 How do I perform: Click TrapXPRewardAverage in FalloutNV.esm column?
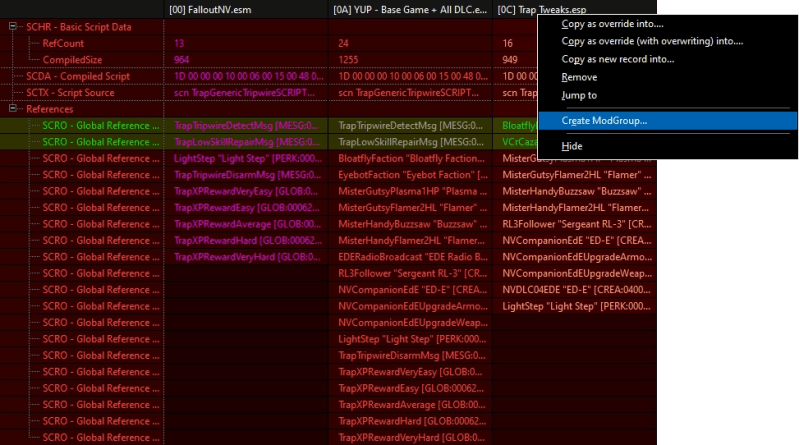coord(247,224)
